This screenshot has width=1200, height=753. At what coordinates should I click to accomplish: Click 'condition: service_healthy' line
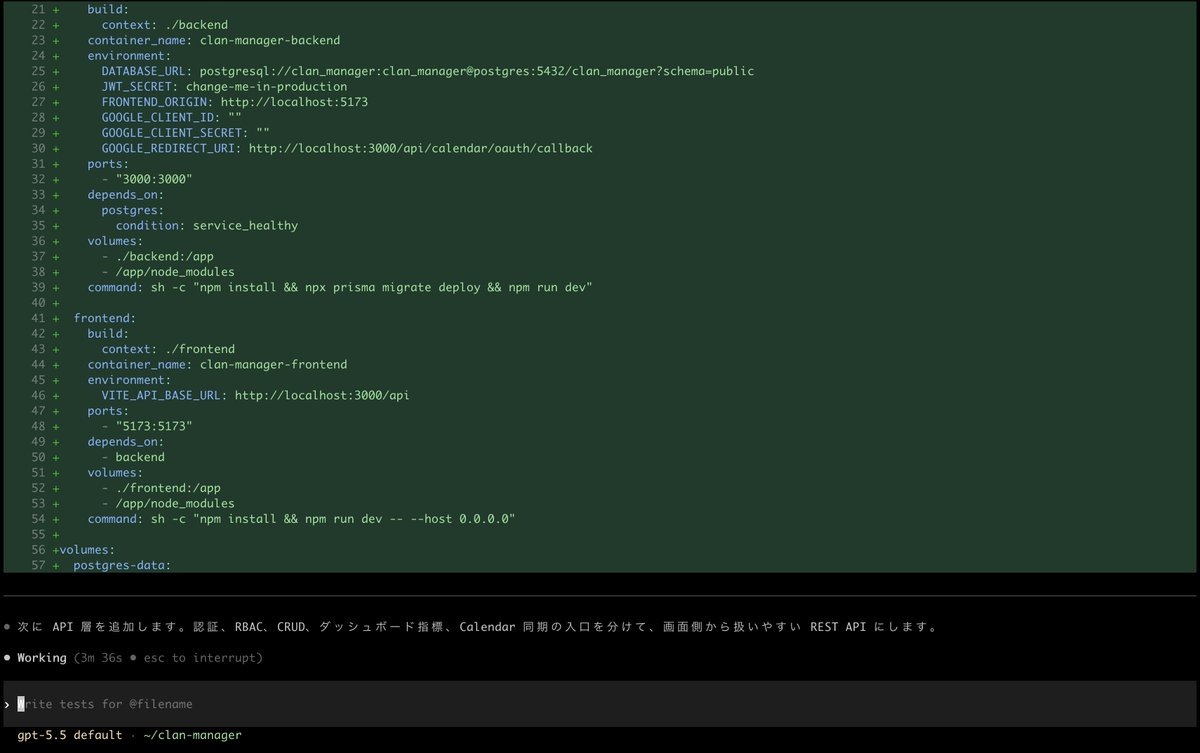[206, 225]
